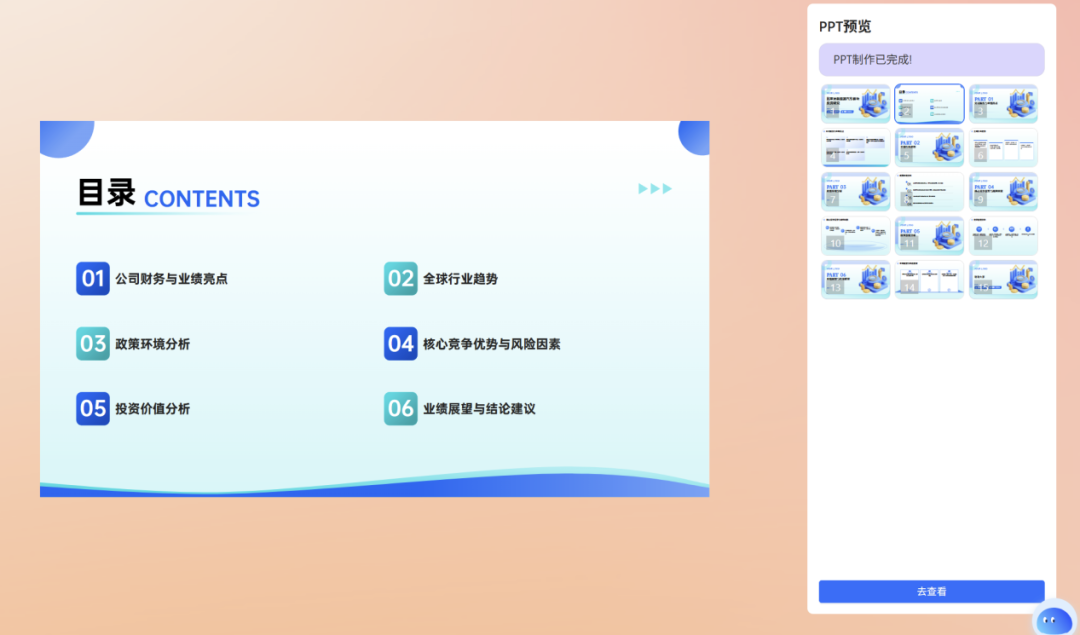The height and width of the screenshot is (635, 1080).
Task: Open the PART 03 slide thumbnail
Action: (x=855, y=191)
